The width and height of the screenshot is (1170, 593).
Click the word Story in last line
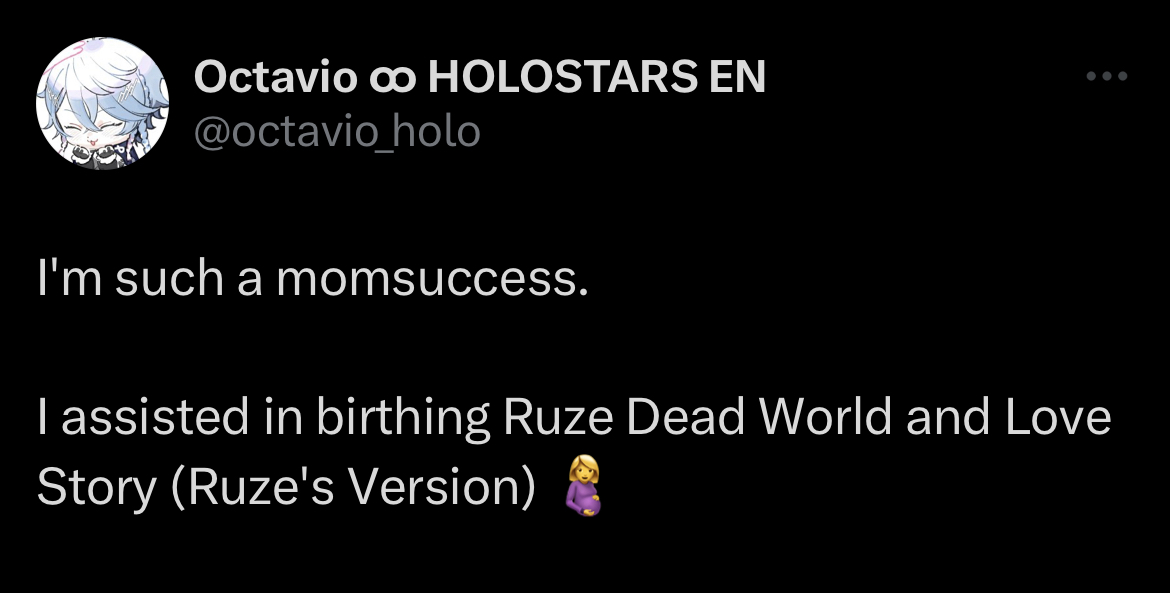pos(97,488)
